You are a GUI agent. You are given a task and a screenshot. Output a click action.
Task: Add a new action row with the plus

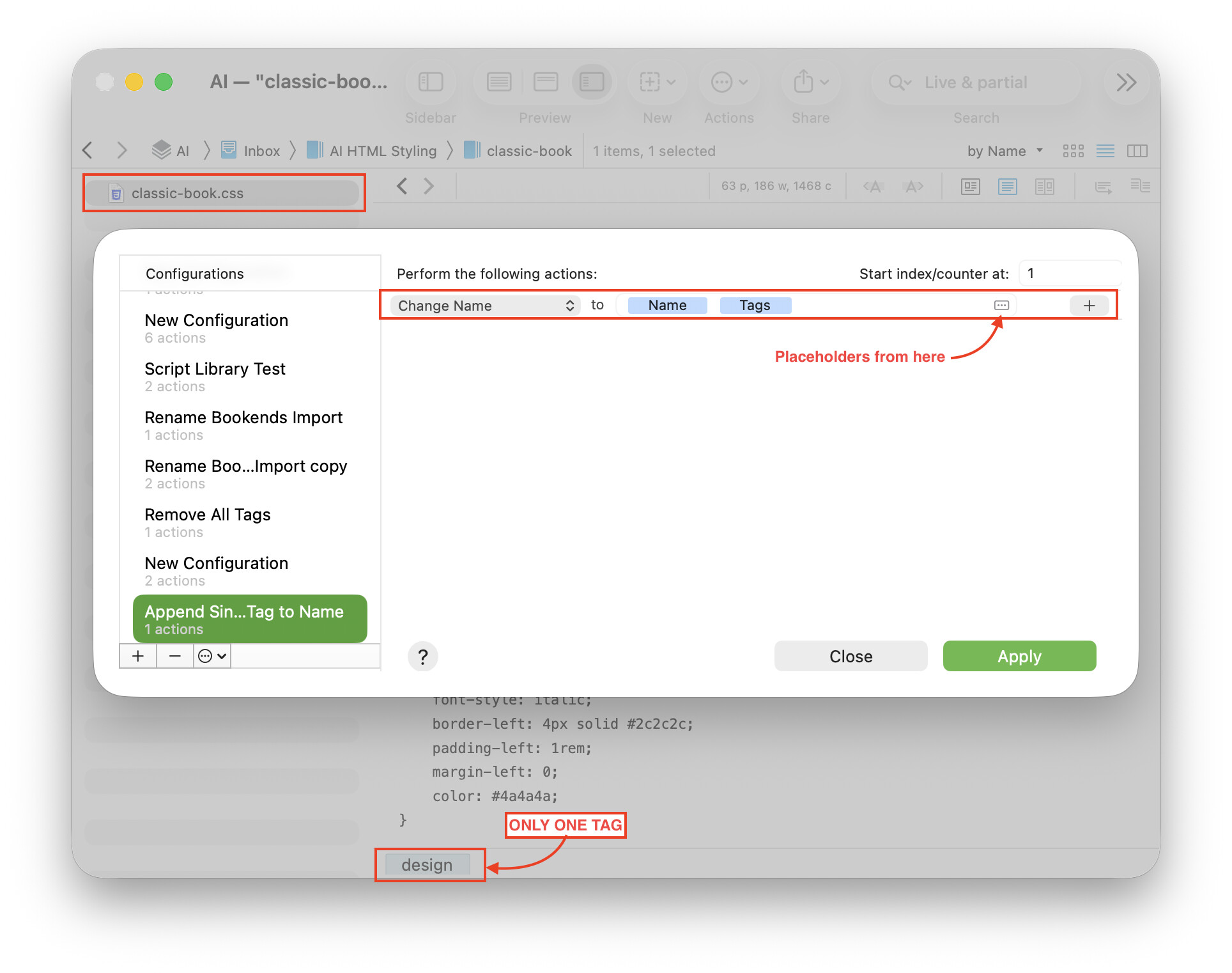click(x=1089, y=306)
